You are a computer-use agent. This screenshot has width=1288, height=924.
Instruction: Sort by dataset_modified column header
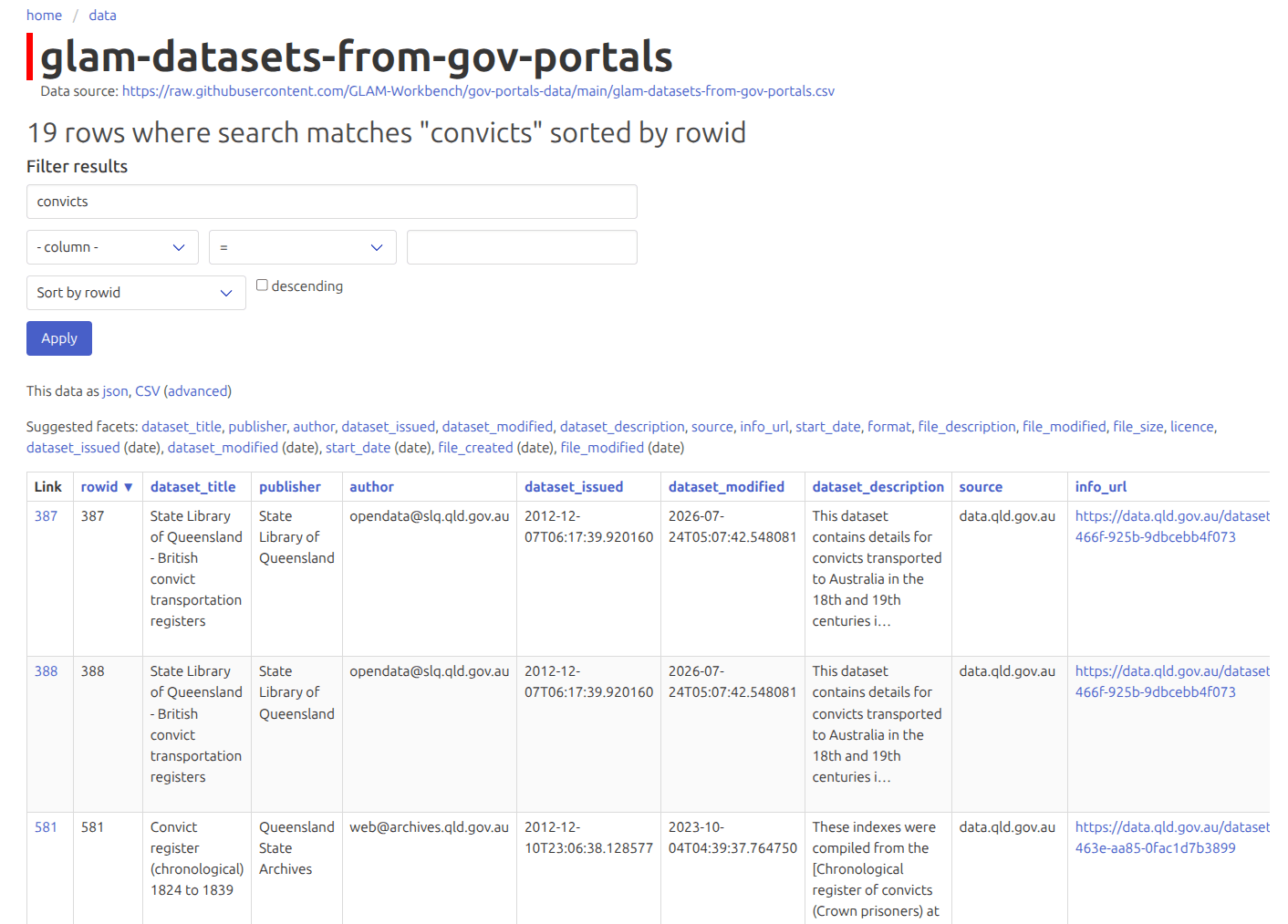[x=726, y=487]
